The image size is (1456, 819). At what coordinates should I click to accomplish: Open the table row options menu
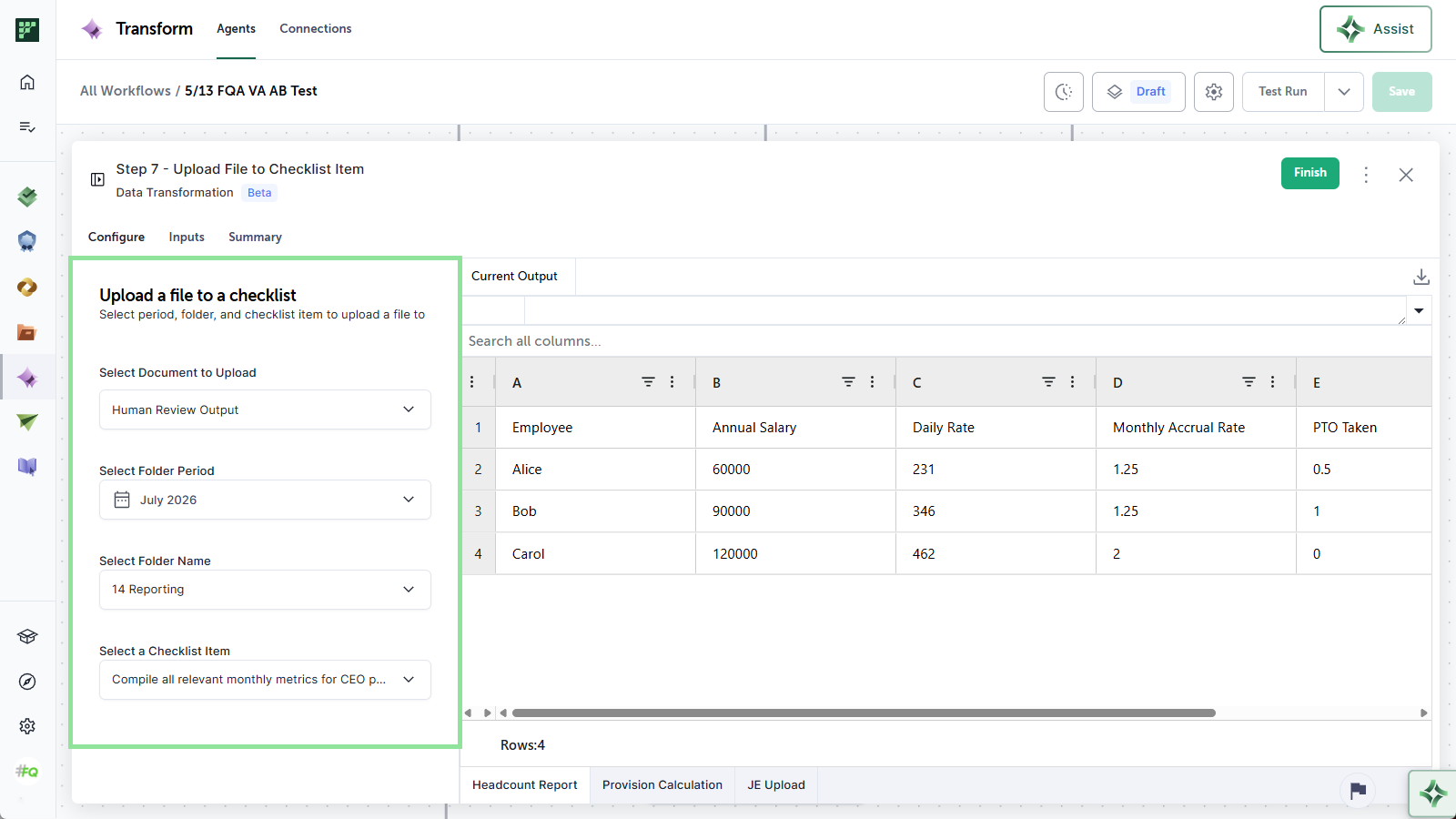coord(472,382)
